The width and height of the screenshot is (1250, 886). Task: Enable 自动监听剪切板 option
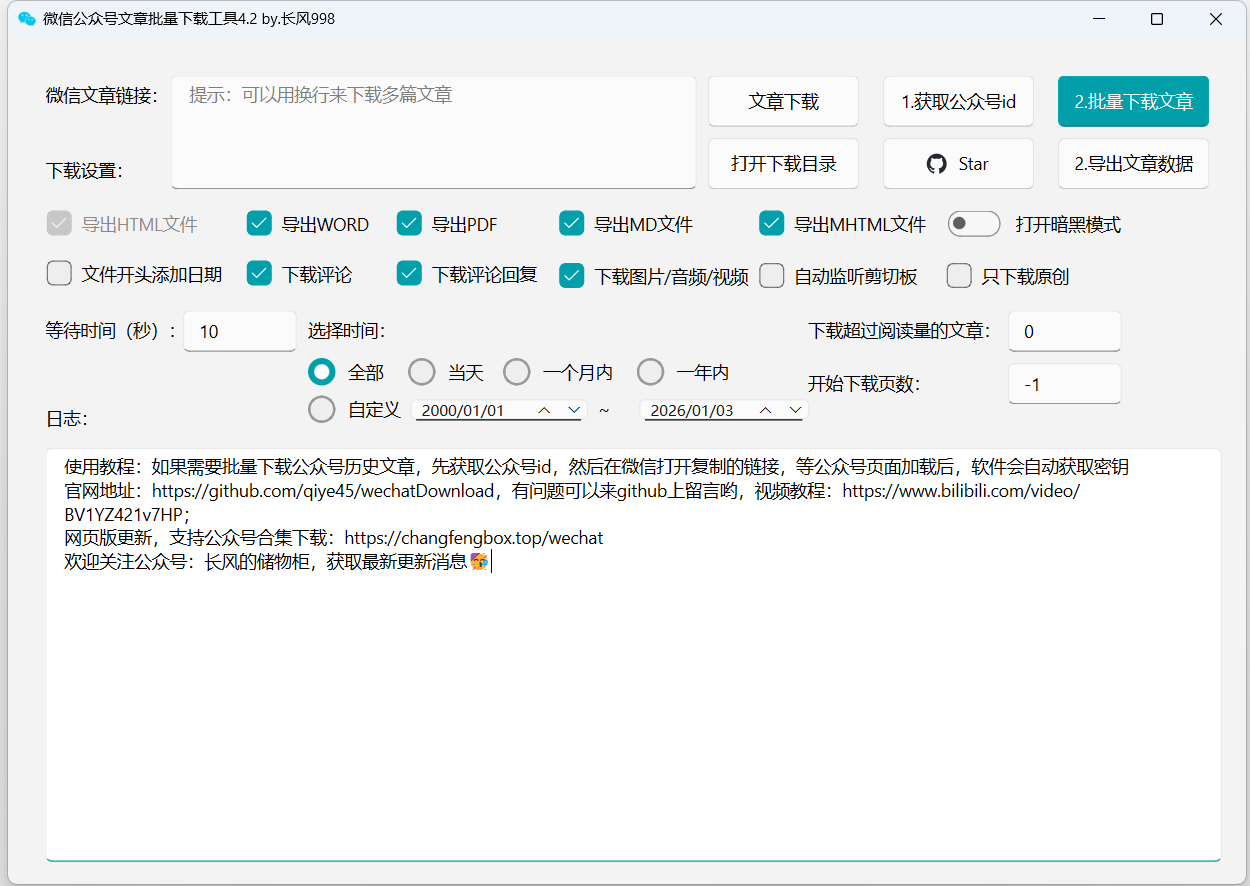[771, 276]
